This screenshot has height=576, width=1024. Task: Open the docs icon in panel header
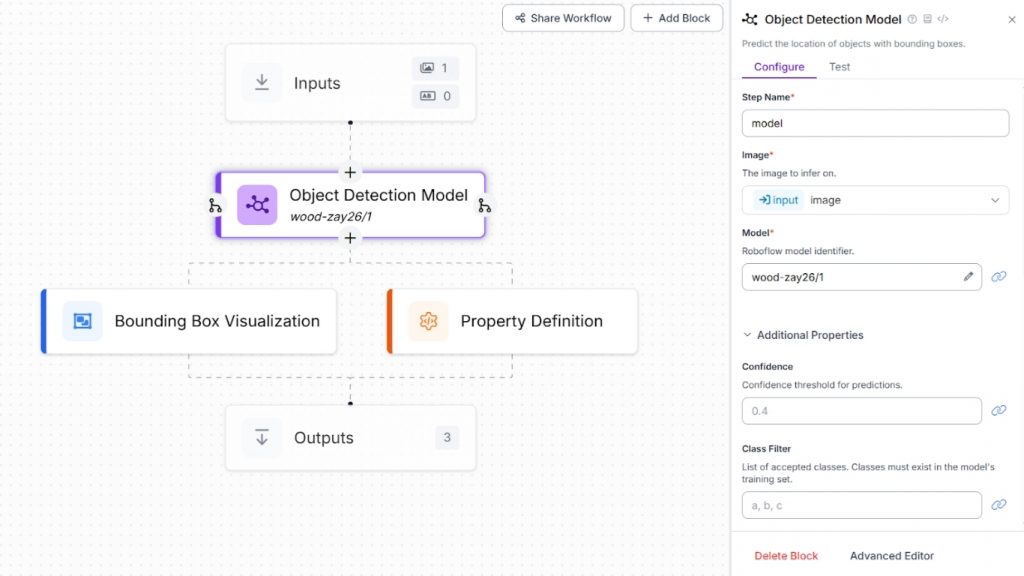[x=928, y=19]
